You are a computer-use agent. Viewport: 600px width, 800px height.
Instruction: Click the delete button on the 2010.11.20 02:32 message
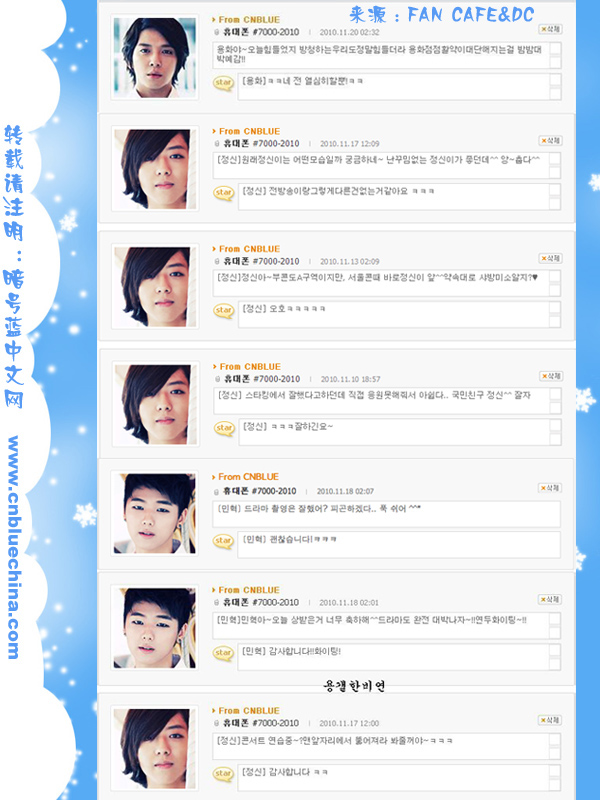pyautogui.click(x=550, y=29)
